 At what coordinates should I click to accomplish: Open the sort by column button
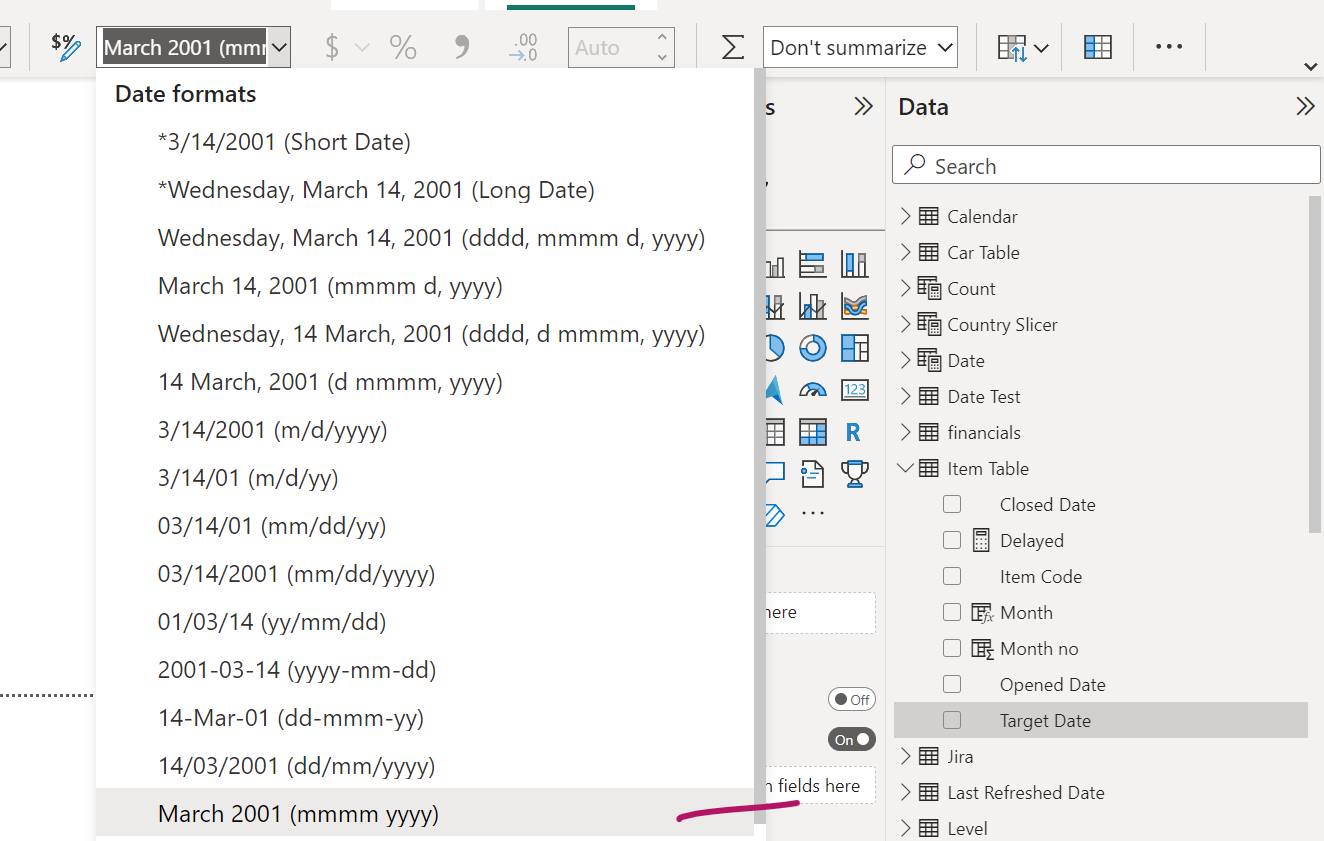point(1023,47)
